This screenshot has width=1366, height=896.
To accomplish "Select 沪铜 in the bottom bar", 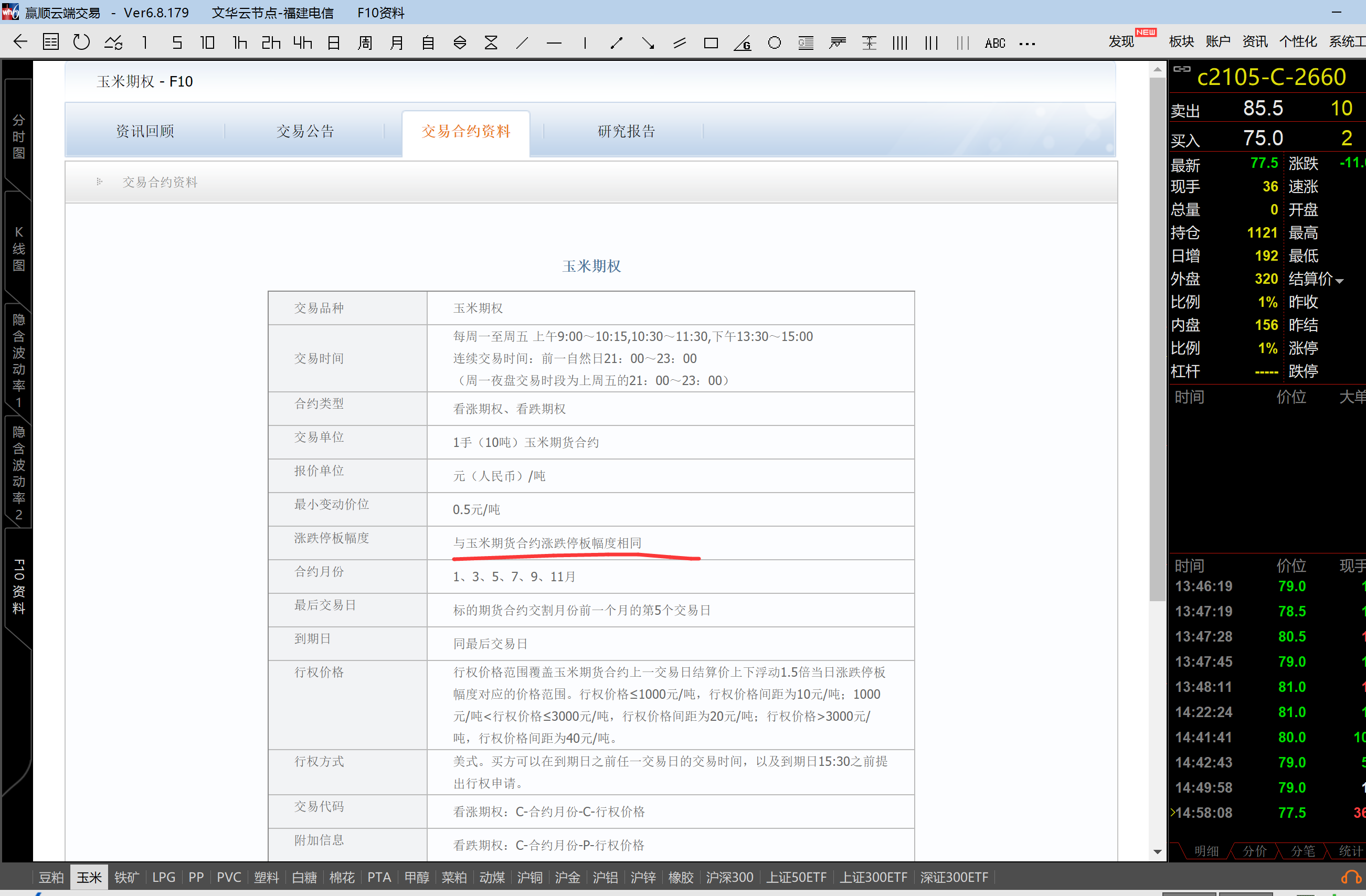I will pyautogui.click(x=528, y=877).
